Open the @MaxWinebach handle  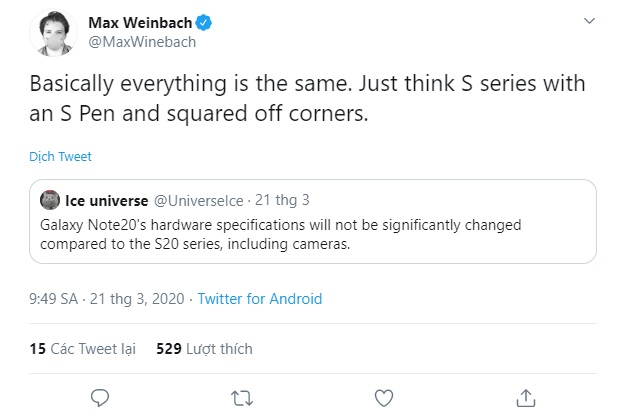142,42
